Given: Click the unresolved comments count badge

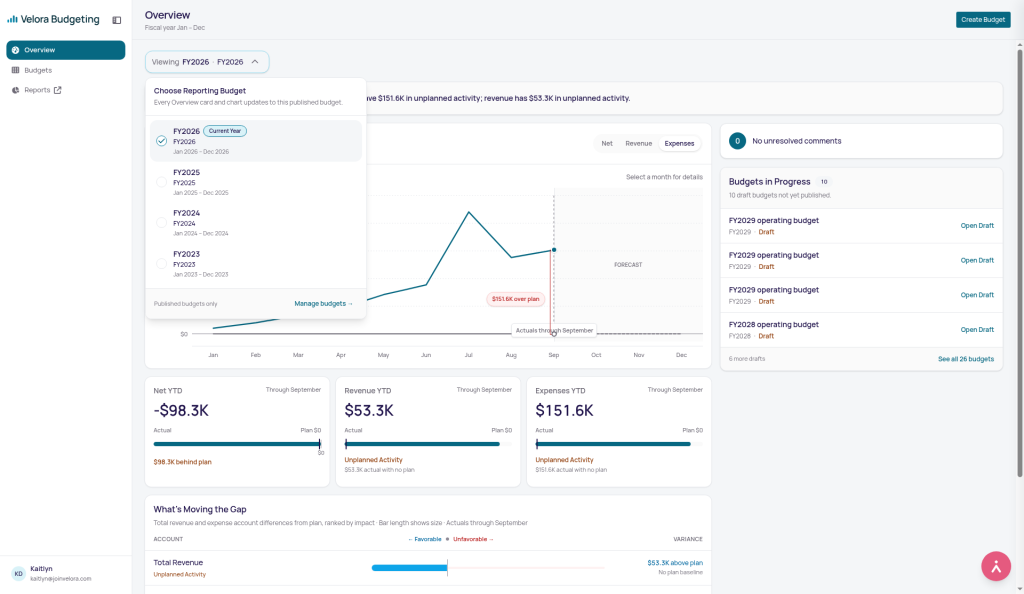Looking at the screenshot, I should (x=737, y=141).
